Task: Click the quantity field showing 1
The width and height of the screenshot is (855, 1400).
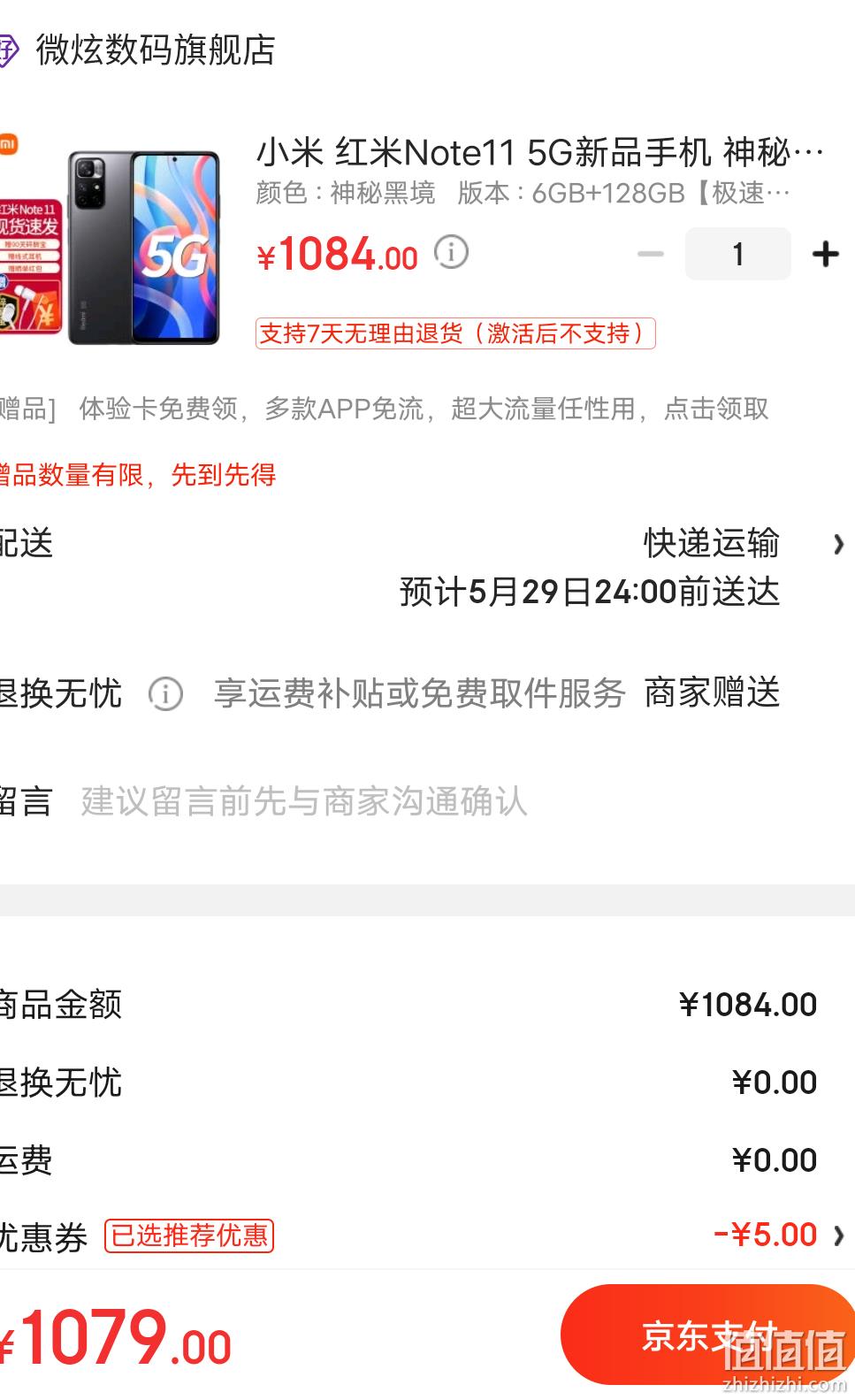Action: [737, 255]
